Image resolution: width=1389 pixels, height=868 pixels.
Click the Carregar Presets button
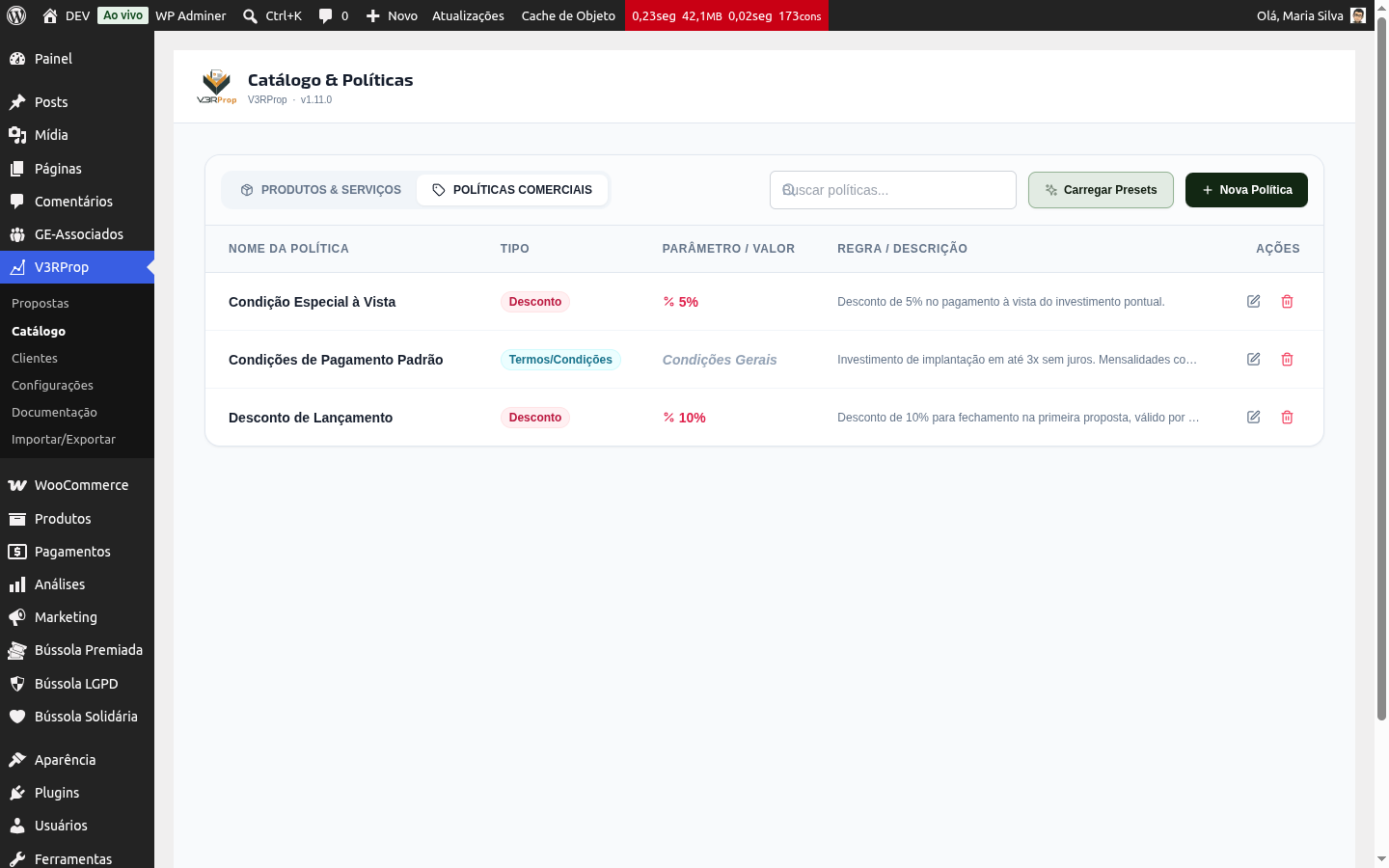coord(1101,190)
